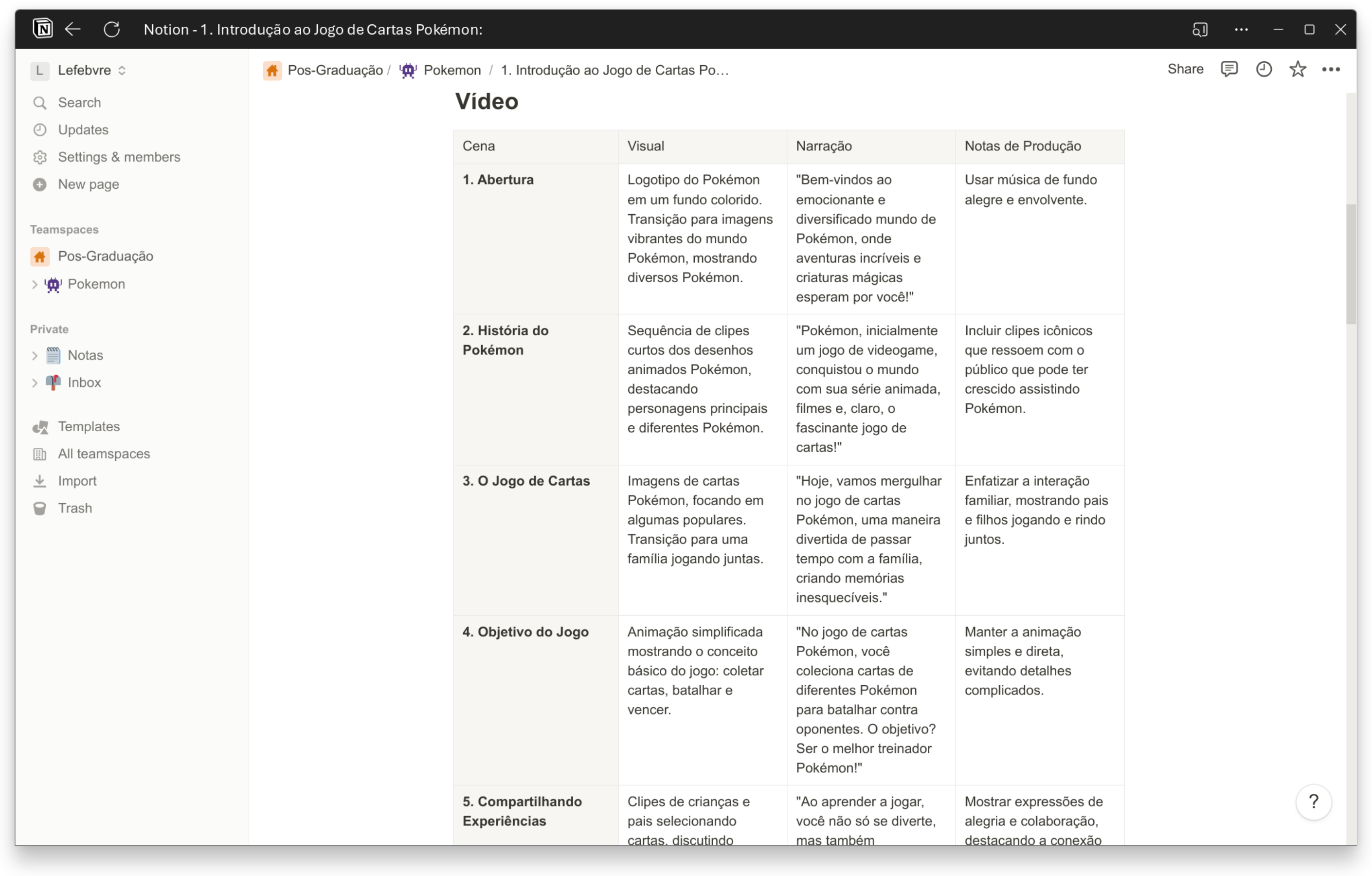Click the Import download icon

click(x=40, y=482)
